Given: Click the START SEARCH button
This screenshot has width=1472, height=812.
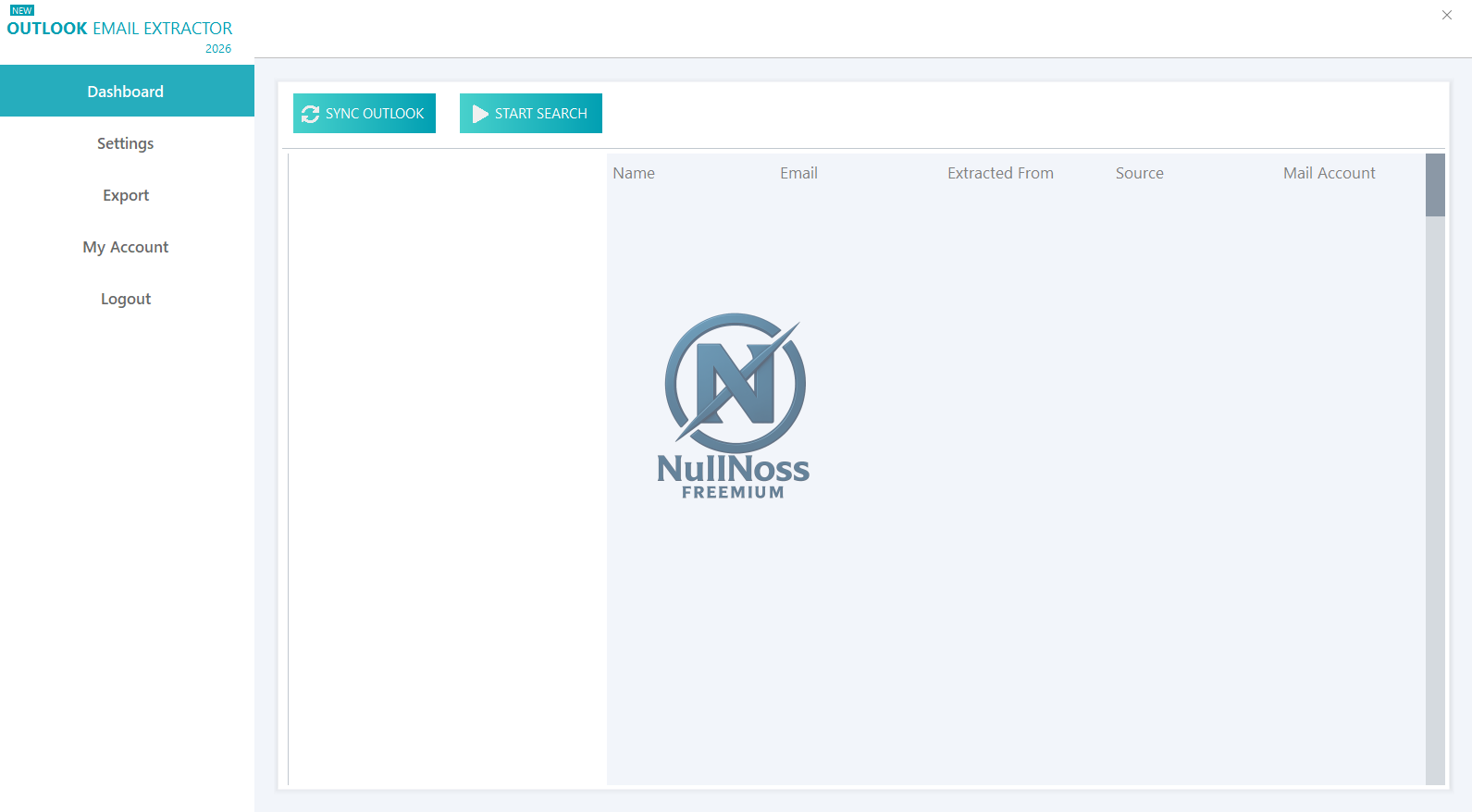Looking at the screenshot, I should point(531,113).
